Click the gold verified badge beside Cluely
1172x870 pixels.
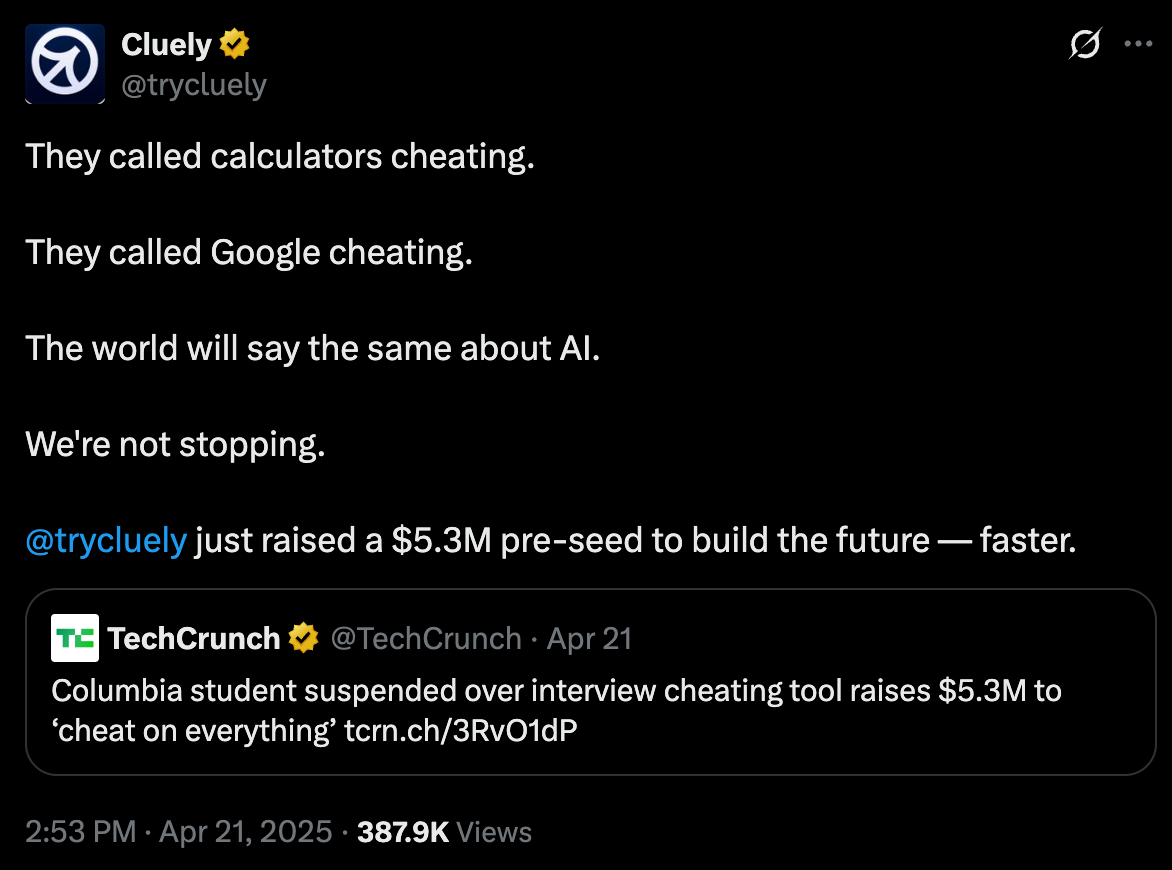pyautogui.click(x=235, y=44)
